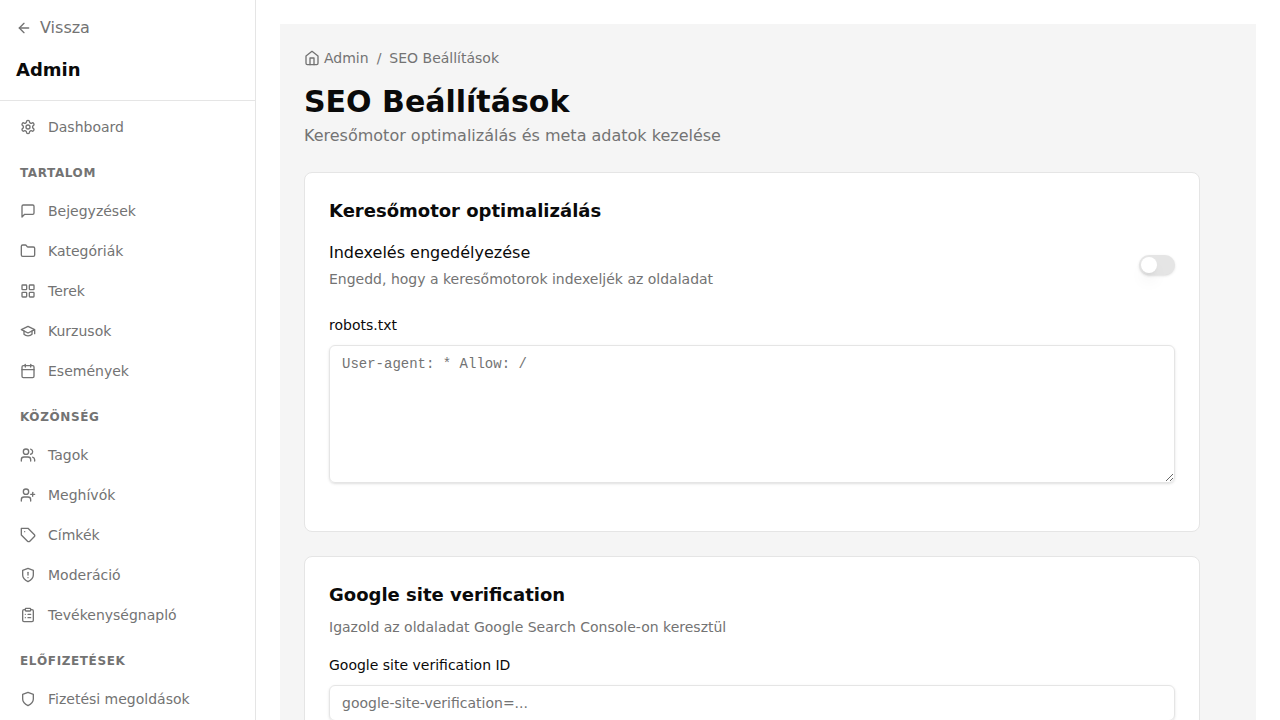
Task: Open Tevékenységnapló via its document icon
Action: (27, 614)
